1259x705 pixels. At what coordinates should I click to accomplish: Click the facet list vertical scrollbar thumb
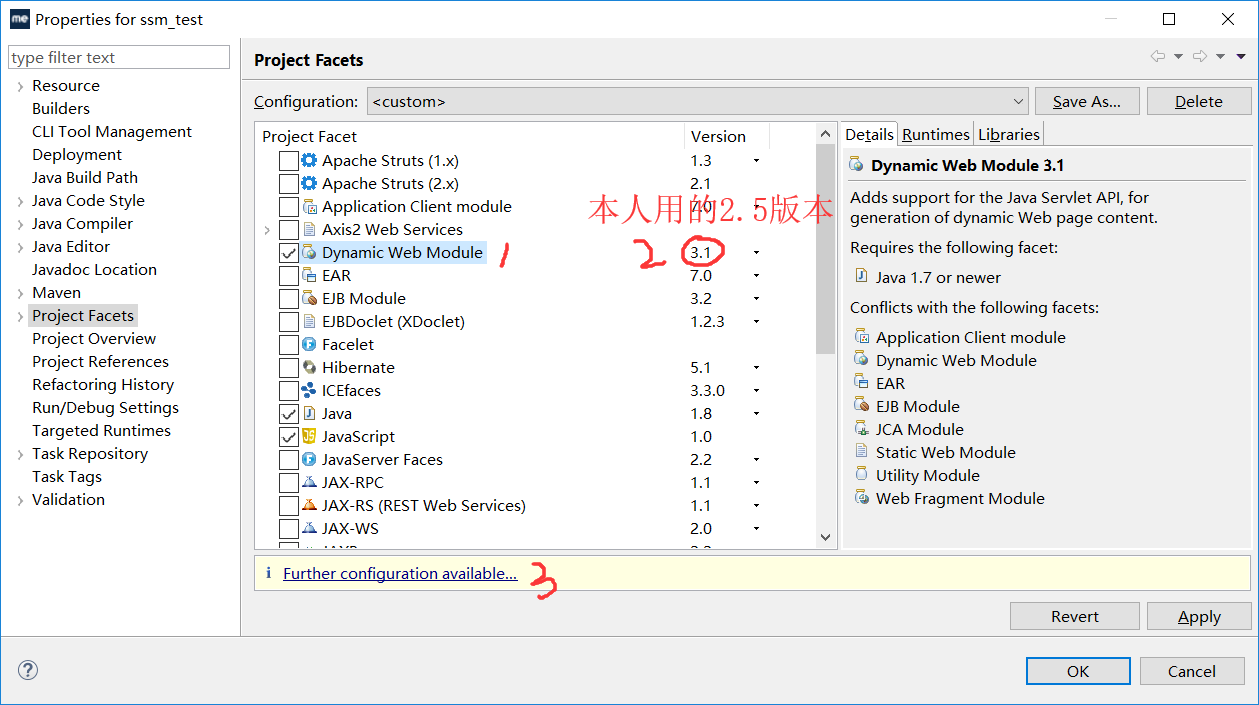click(825, 250)
